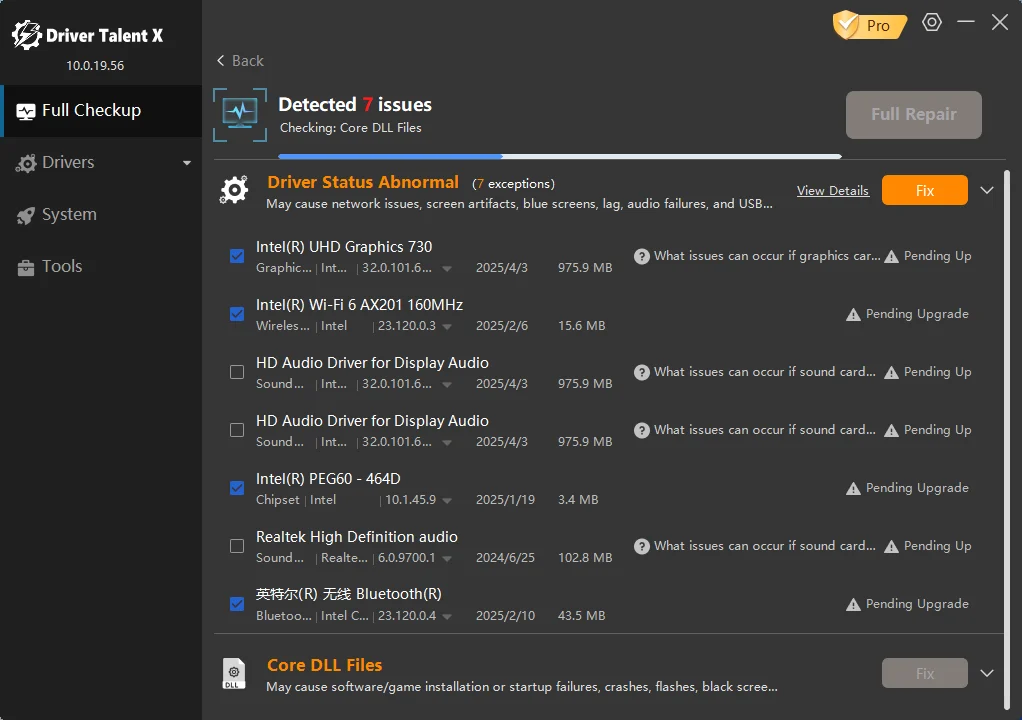
Task: Open the View Details link
Action: click(833, 191)
